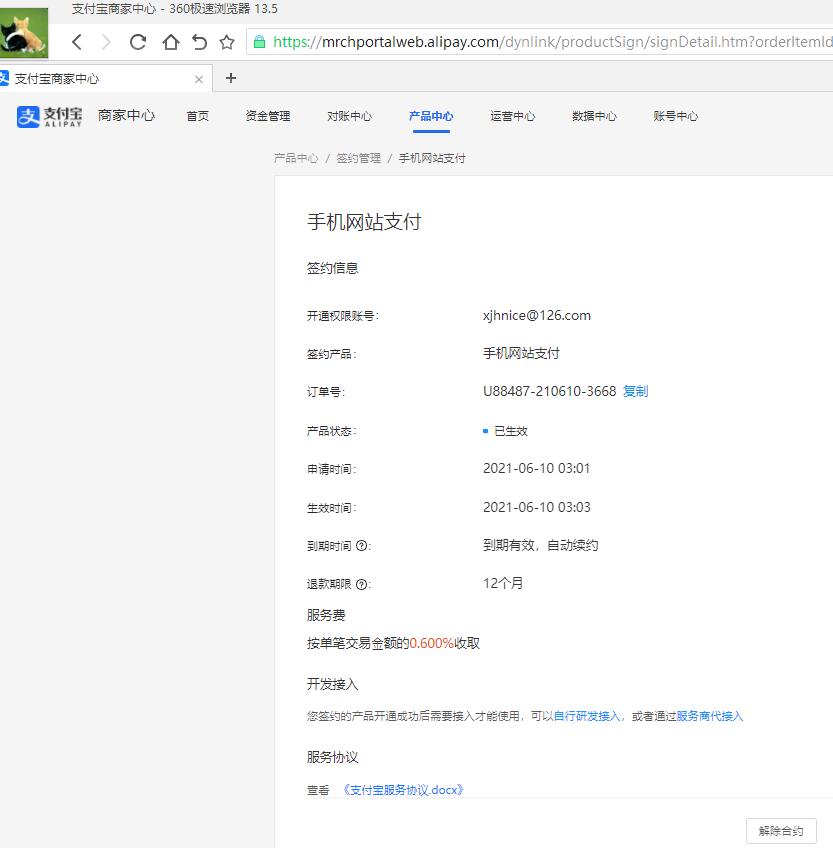The image size is (833, 848).
Task: Show help for 到期时间
Action: point(362,546)
